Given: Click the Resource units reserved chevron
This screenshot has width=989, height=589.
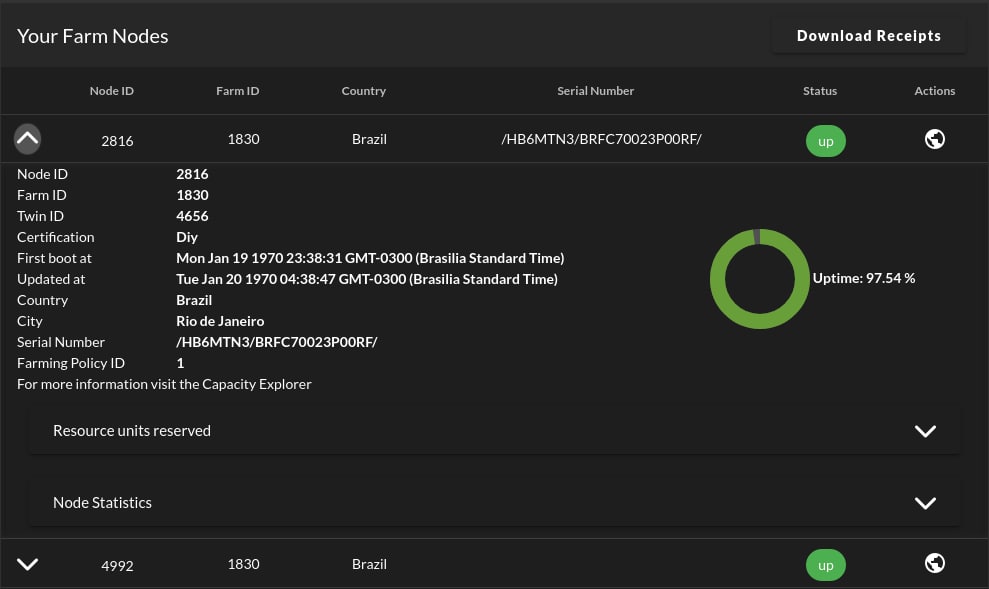Looking at the screenshot, I should (x=924, y=431).
